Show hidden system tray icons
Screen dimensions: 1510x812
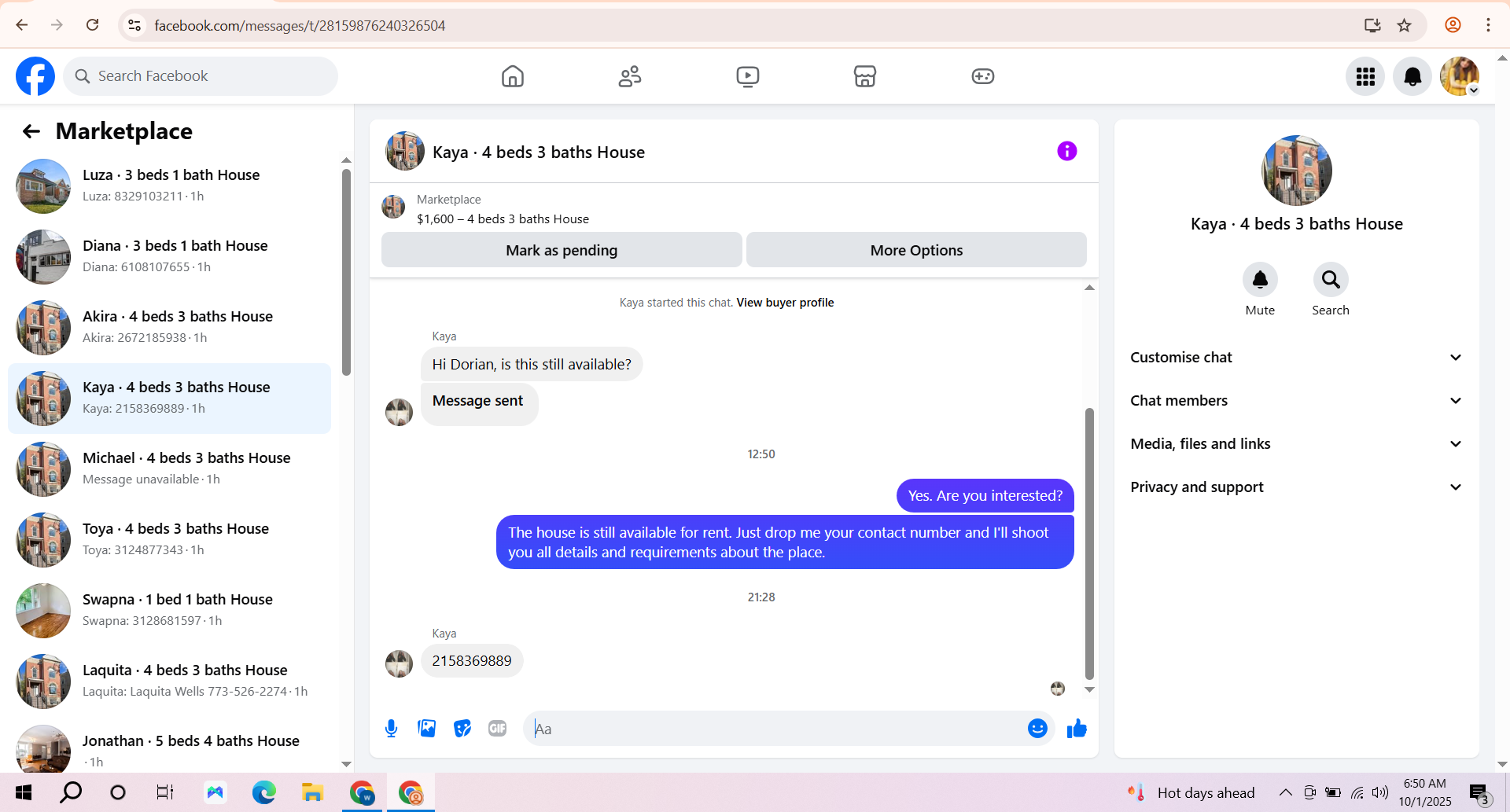[x=1285, y=792]
